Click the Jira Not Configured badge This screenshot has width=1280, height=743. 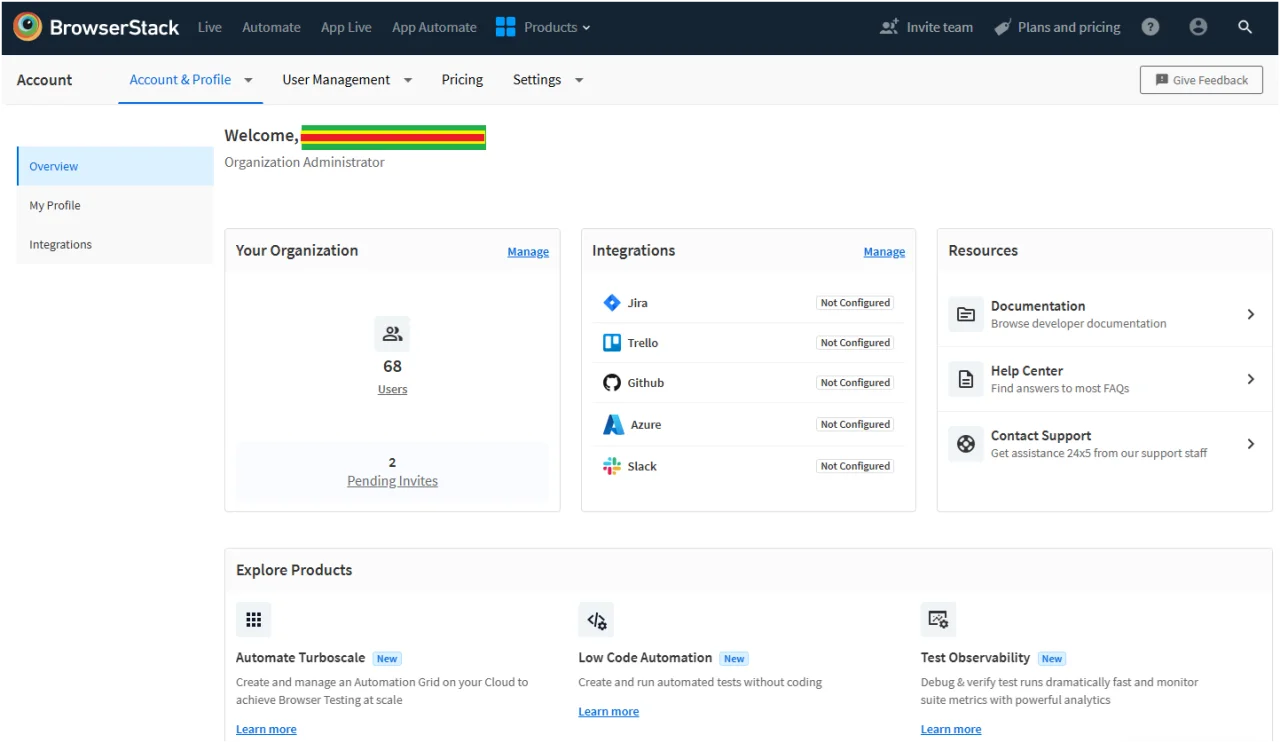(855, 303)
